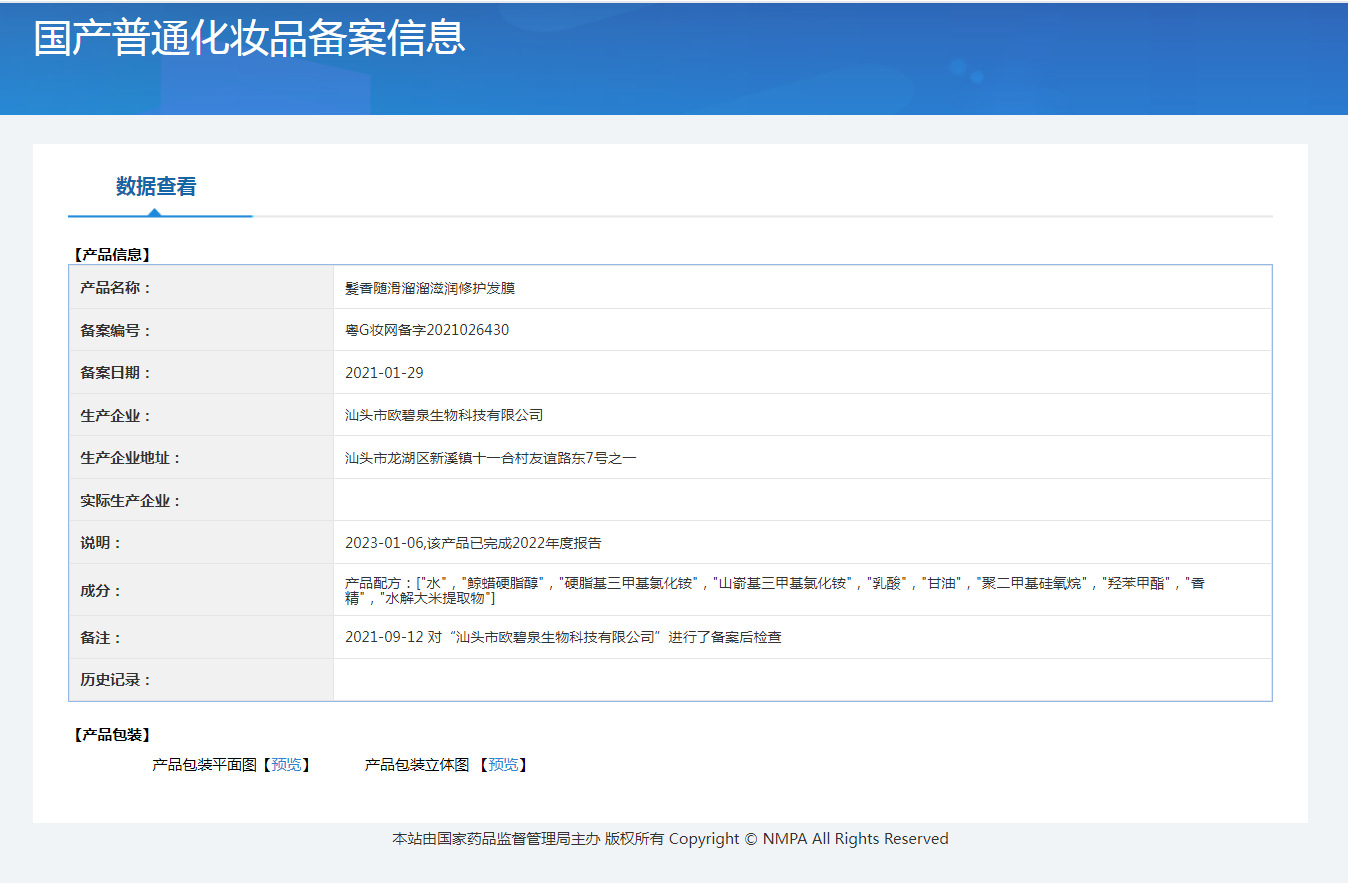The image size is (1348, 883).
Task: Click the 生产企业地址 row label
Action: coord(131,458)
